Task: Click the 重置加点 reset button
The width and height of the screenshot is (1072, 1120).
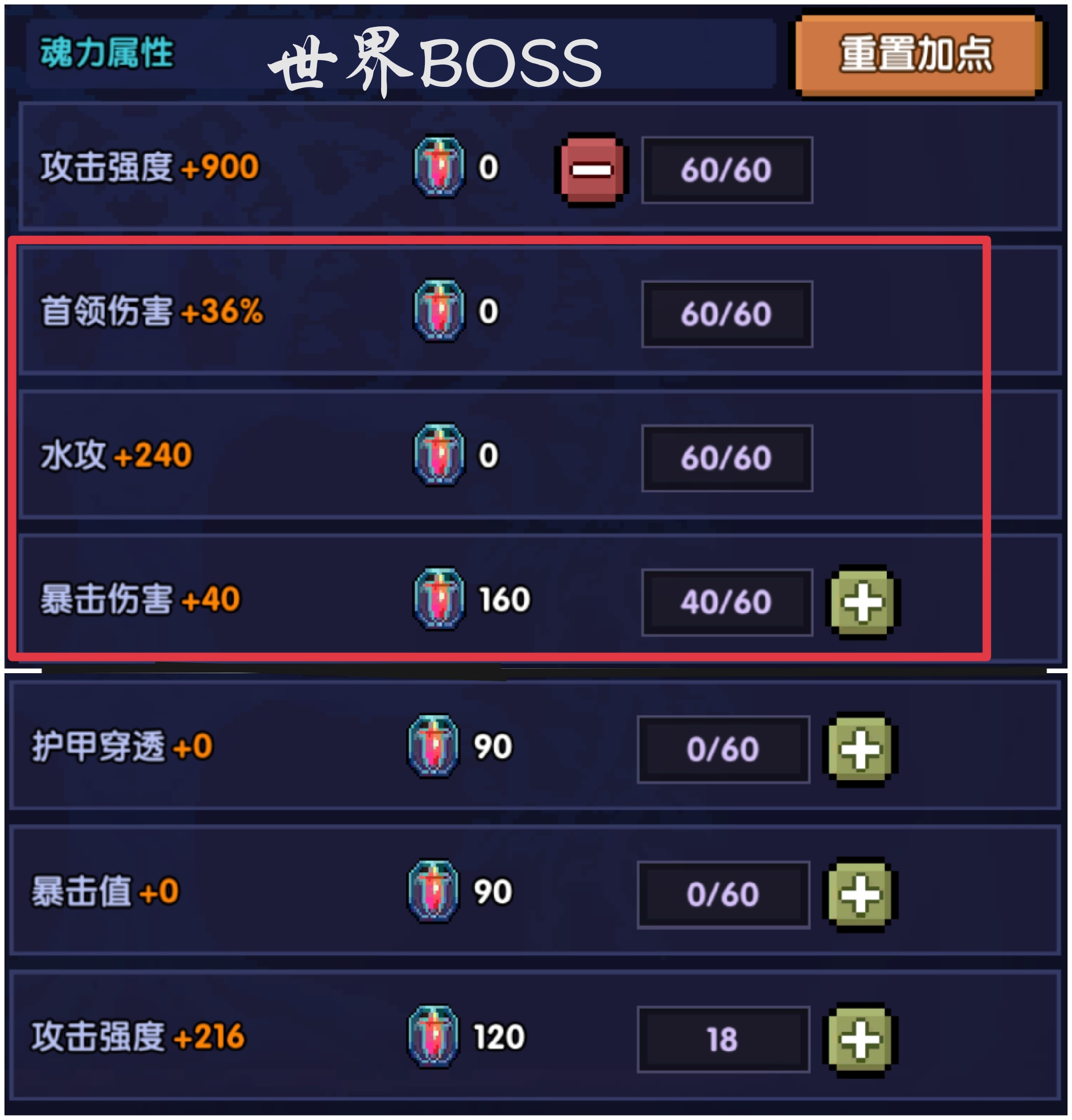Action: (918, 54)
